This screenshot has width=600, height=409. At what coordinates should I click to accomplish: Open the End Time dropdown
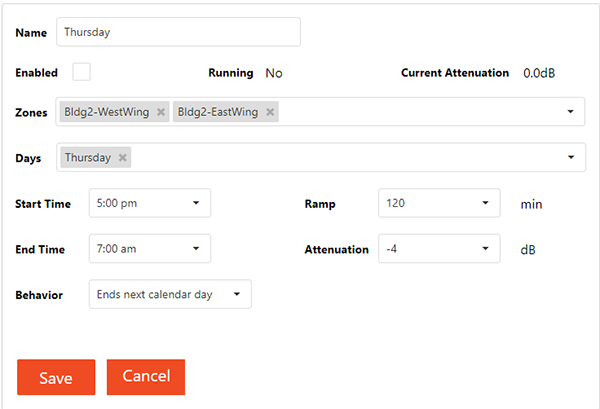tap(150, 249)
